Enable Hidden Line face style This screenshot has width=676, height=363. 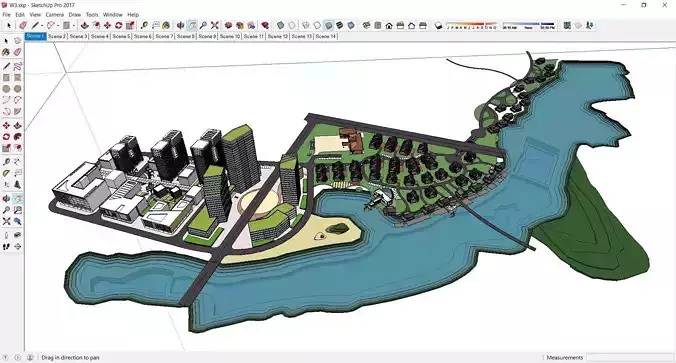click(317, 25)
